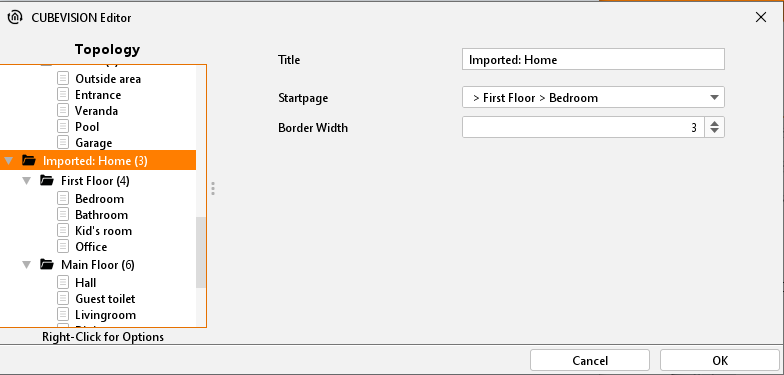
Task: Click the folder icon of First Floor
Action: (x=47, y=180)
